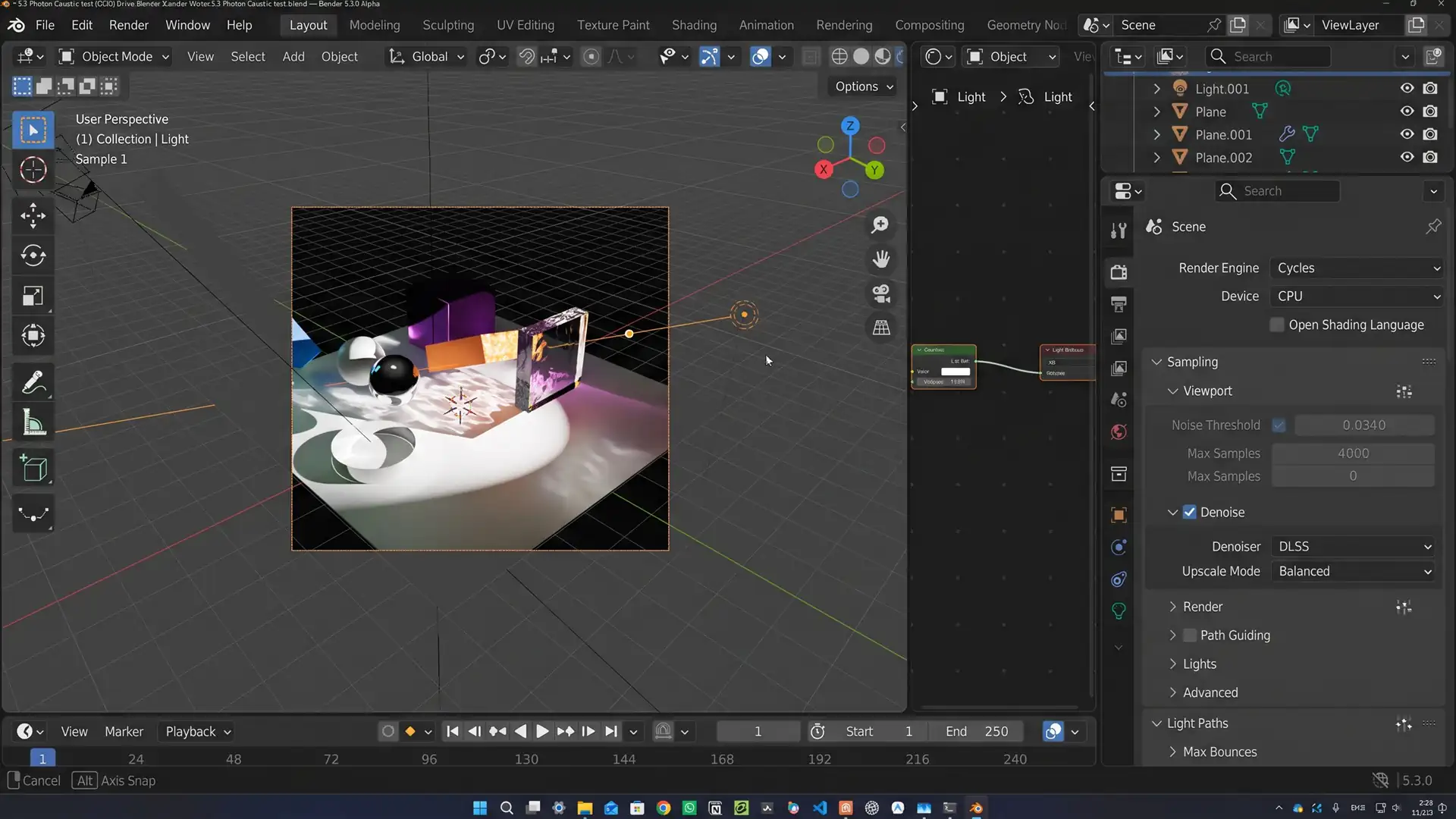Switch to the UV Editing workspace tab
1456x819 pixels.
(525, 25)
